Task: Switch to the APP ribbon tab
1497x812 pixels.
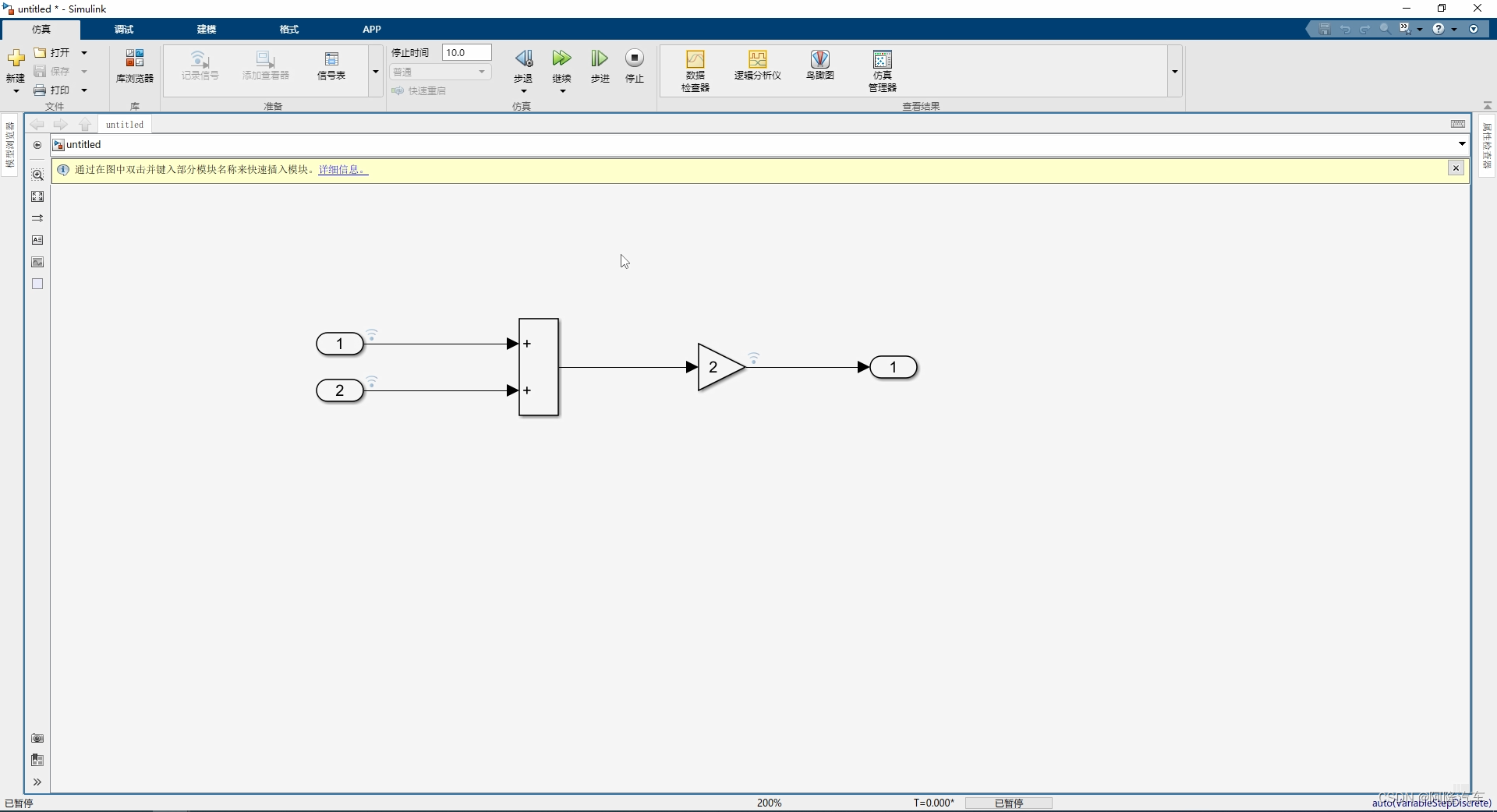Action: 372,30
